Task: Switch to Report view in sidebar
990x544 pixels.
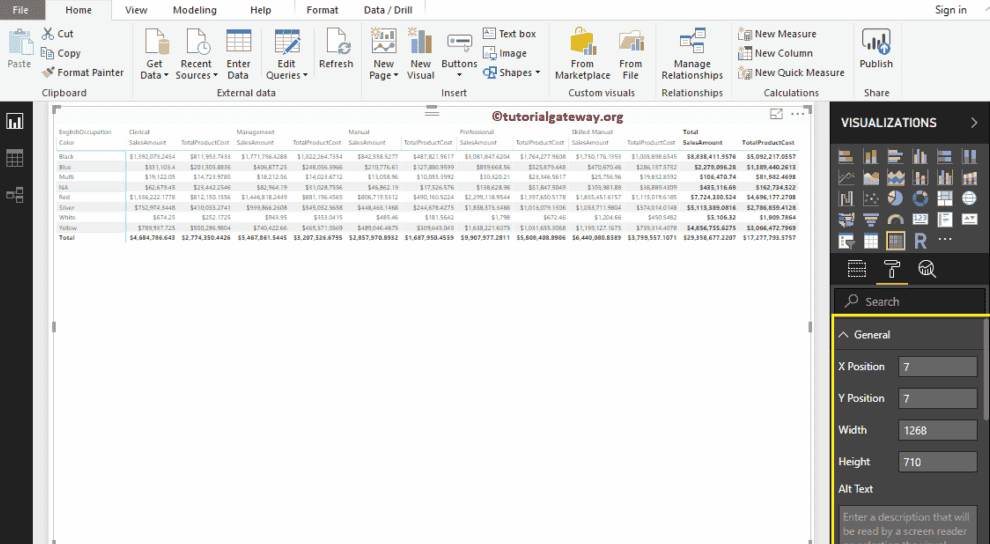Action: [x=15, y=121]
